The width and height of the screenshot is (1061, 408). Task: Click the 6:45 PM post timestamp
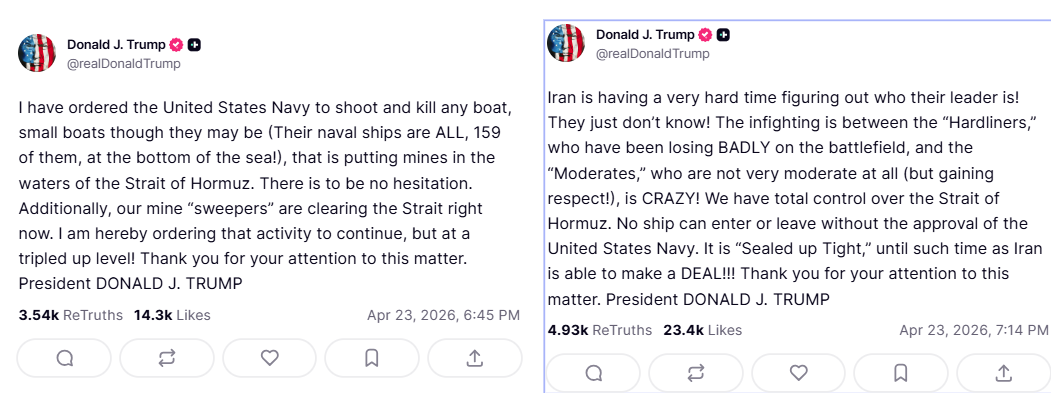click(443, 315)
